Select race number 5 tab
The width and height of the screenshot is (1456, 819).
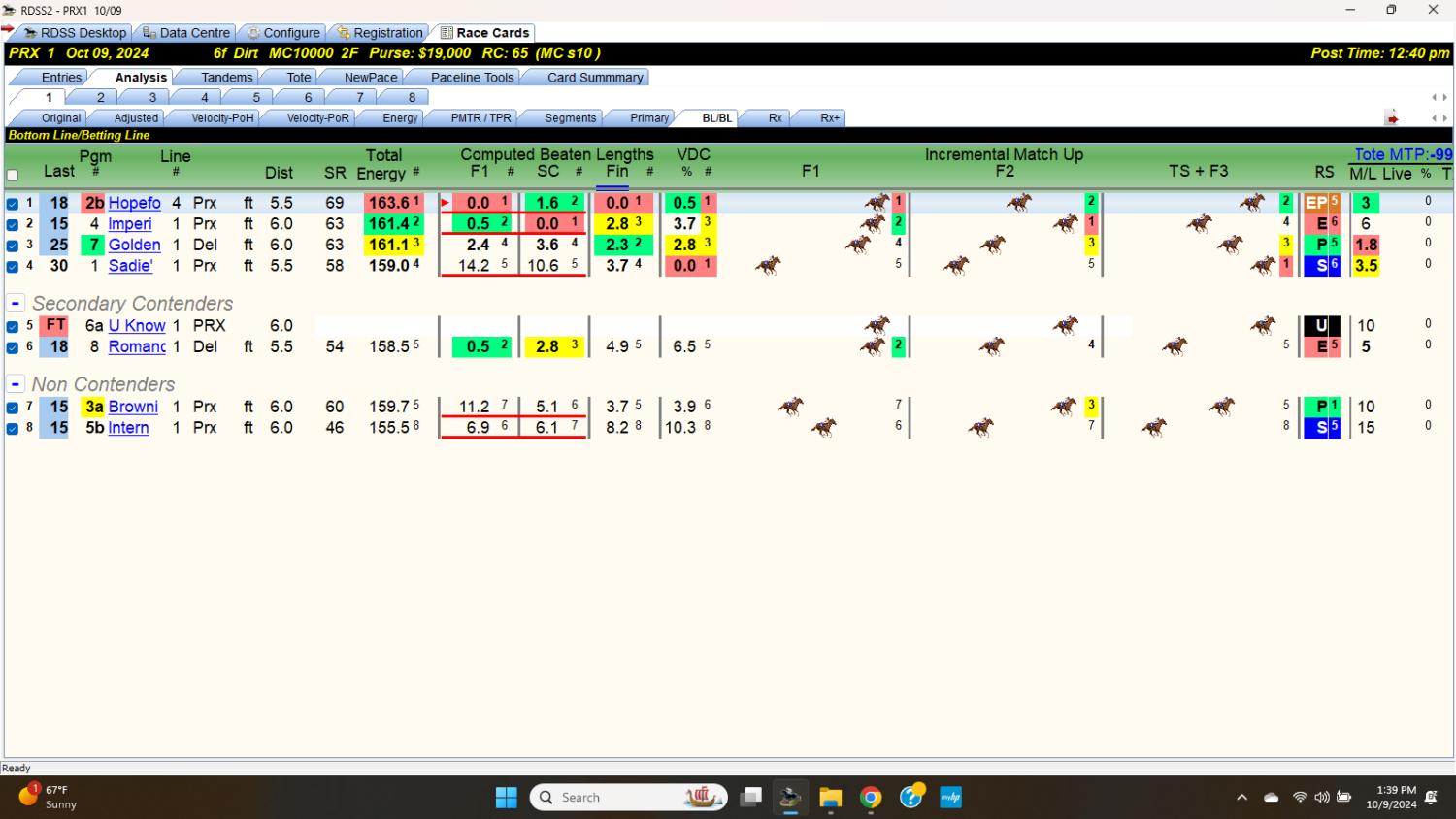point(256,97)
